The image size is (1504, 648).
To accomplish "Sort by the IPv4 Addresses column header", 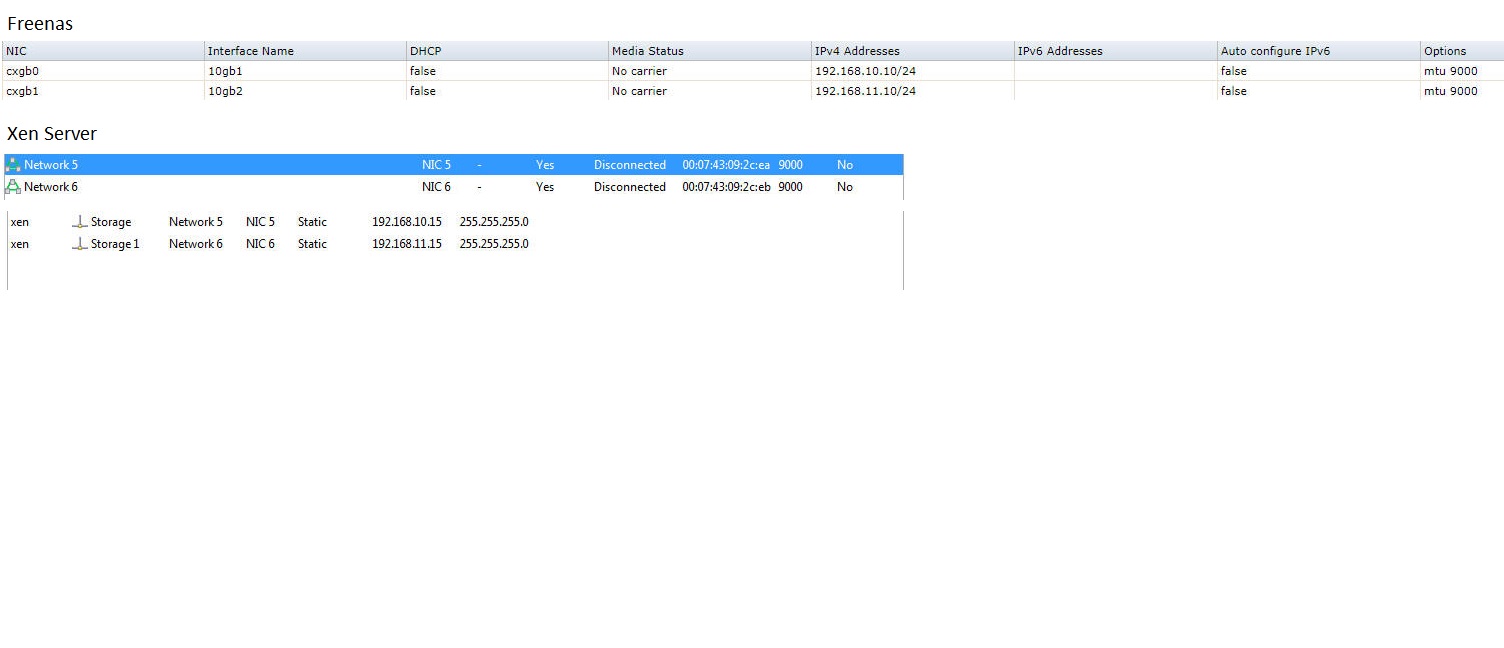I will click(x=913, y=51).
